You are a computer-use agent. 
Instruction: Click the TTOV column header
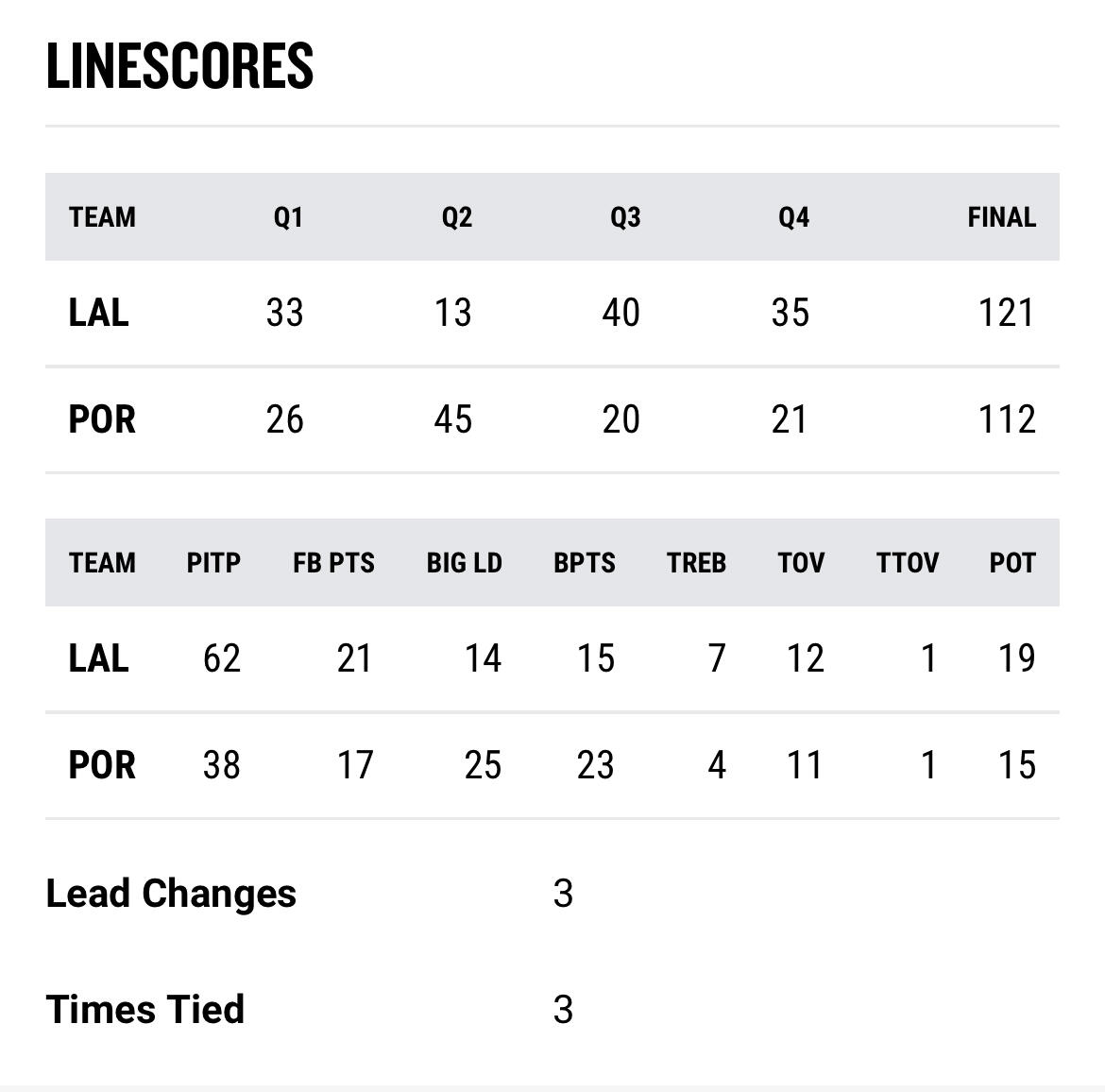[x=907, y=563]
